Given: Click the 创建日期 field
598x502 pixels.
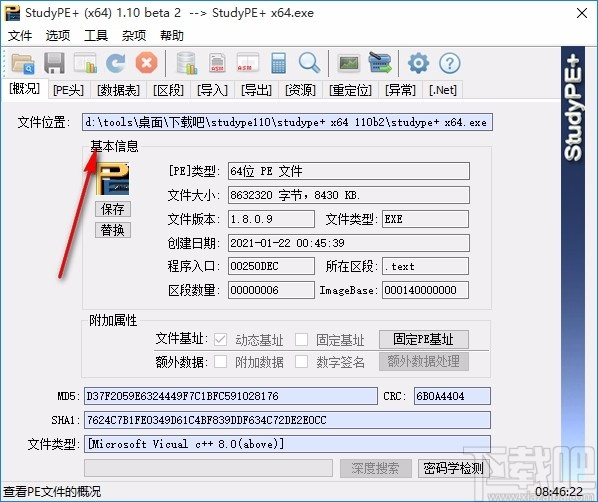Looking at the screenshot, I should point(349,243).
